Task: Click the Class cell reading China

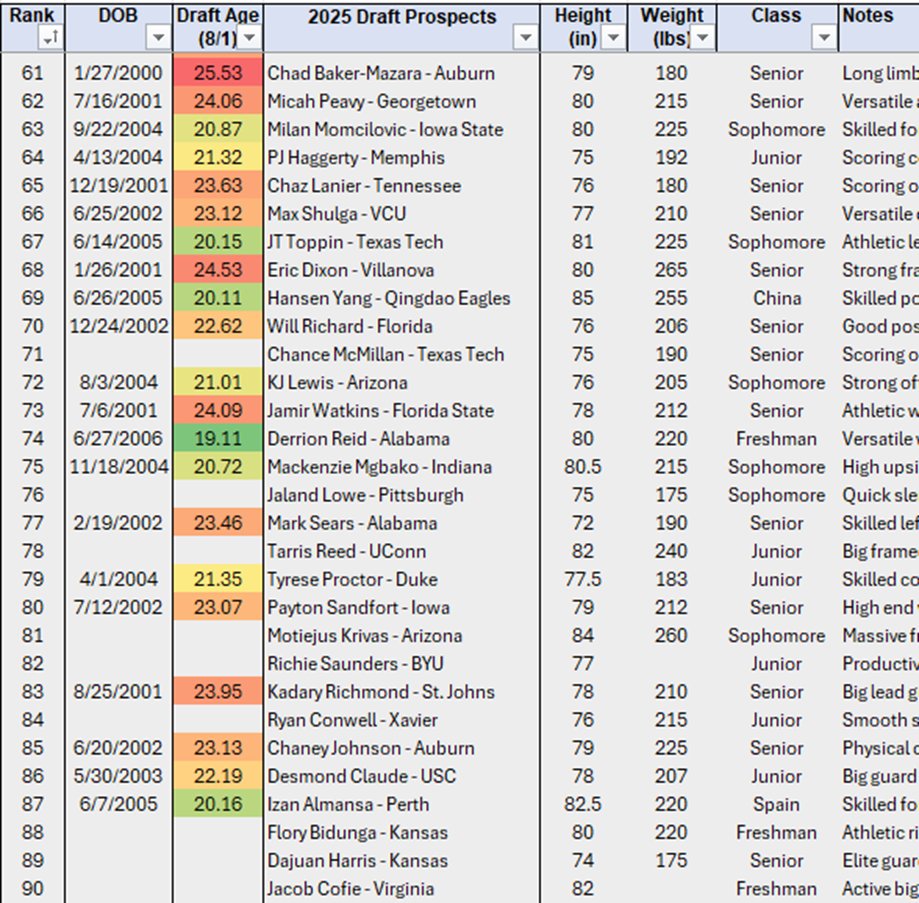Action: point(777,298)
